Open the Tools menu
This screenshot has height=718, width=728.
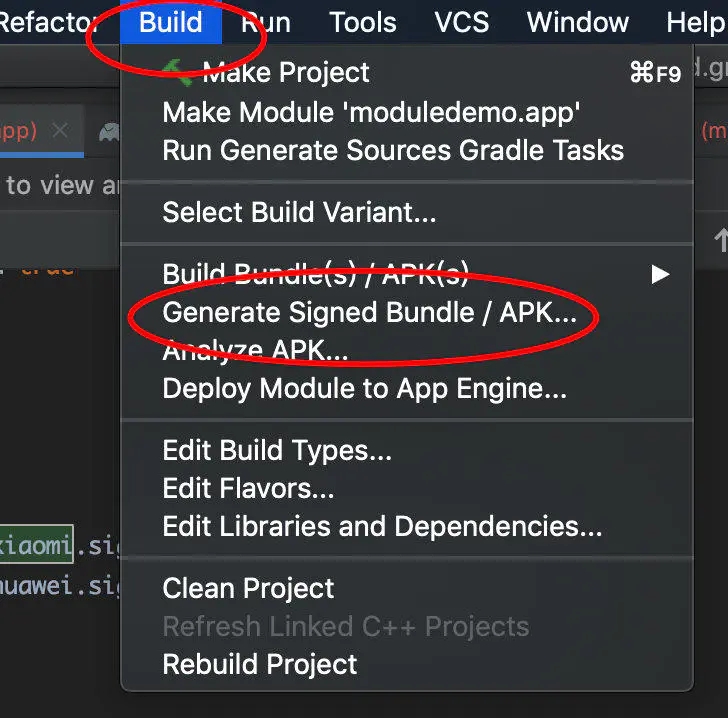[x=363, y=22]
